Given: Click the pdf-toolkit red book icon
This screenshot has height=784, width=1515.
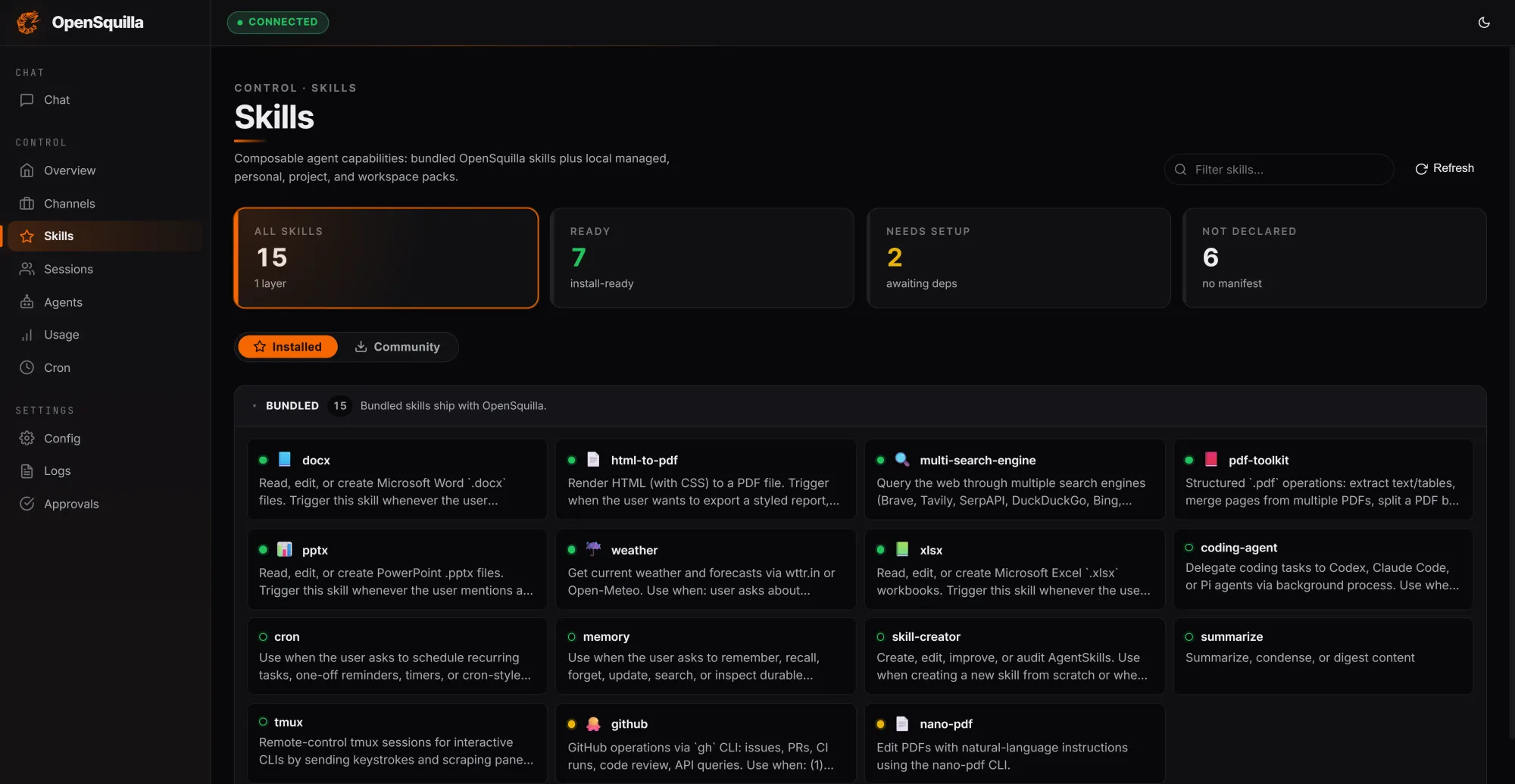Looking at the screenshot, I should pos(1211,460).
